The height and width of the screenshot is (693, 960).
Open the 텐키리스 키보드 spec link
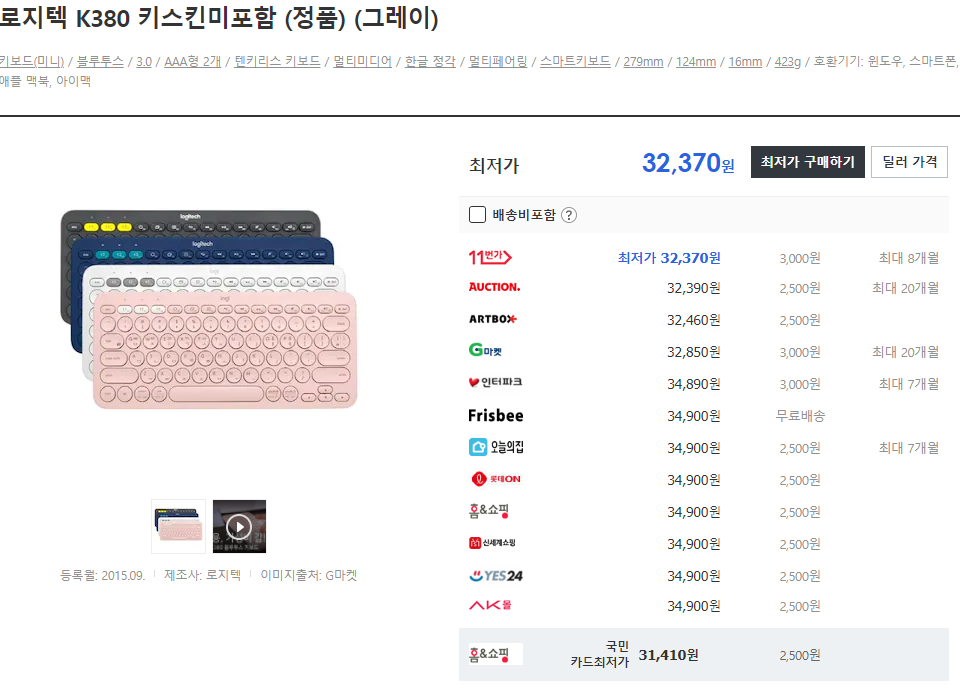coord(277,61)
